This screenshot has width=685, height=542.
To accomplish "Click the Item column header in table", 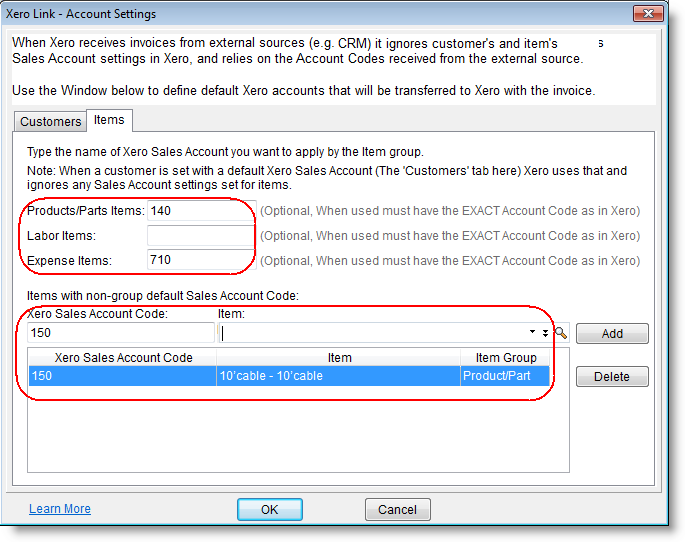I will pyautogui.click(x=339, y=357).
